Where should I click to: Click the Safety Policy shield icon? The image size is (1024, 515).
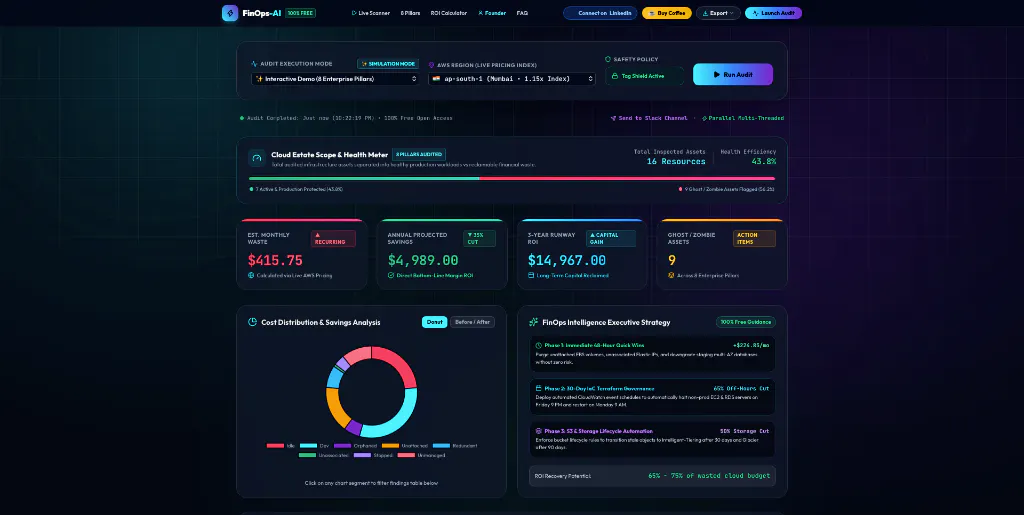pos(608,59)
